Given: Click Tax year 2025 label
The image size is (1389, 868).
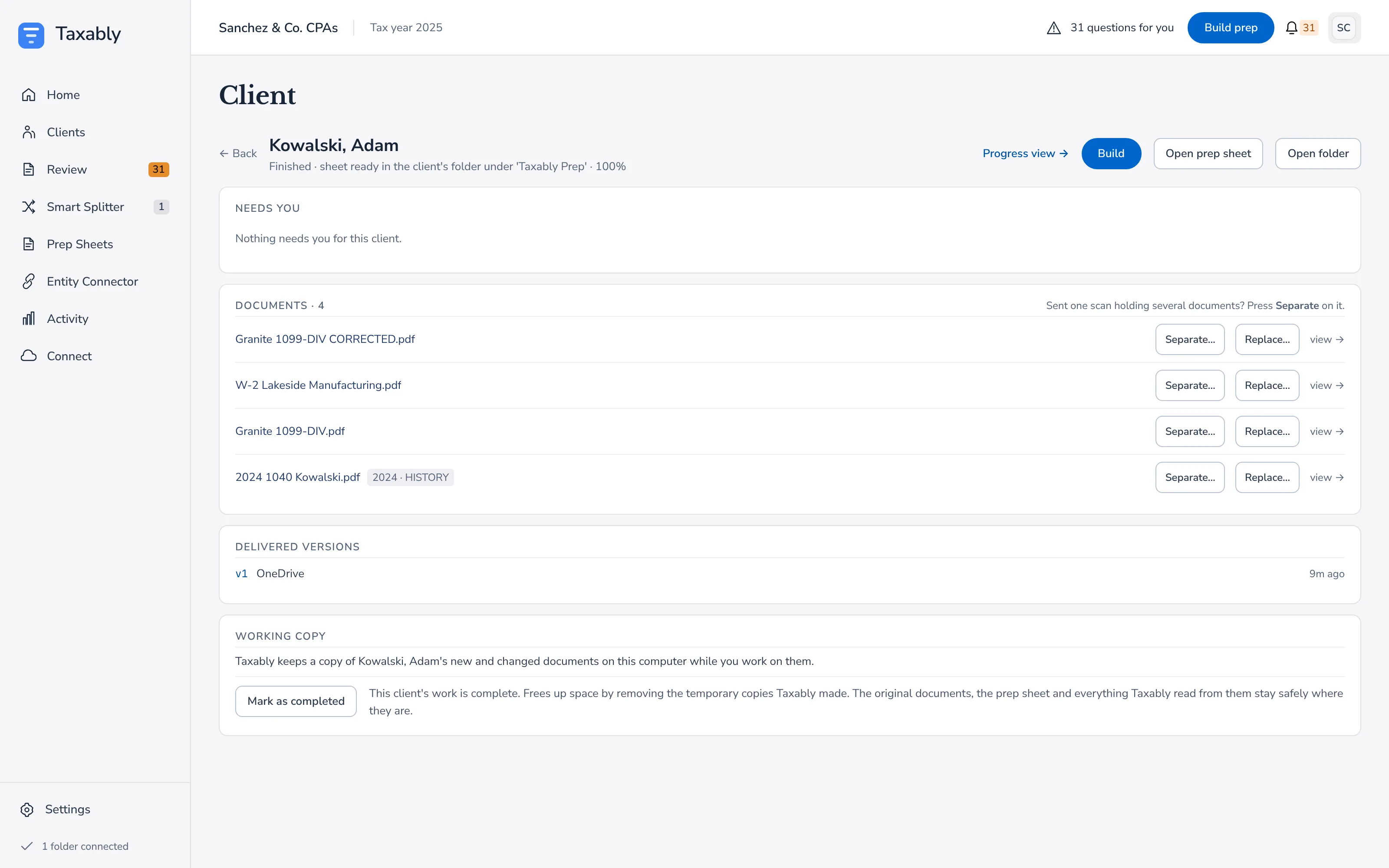Looking at the screenshot, I should (x=406, y=27).
